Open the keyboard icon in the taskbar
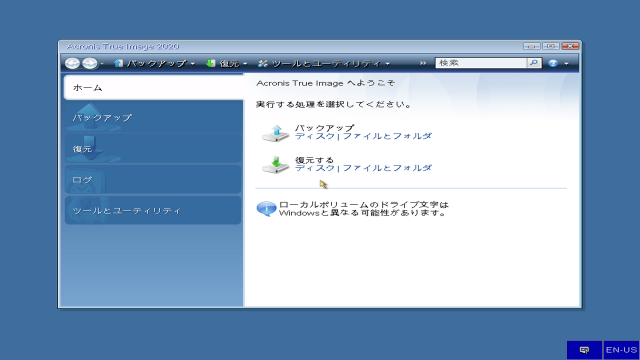The height and width of the screenshot is (360, 640). pos(584,350)
